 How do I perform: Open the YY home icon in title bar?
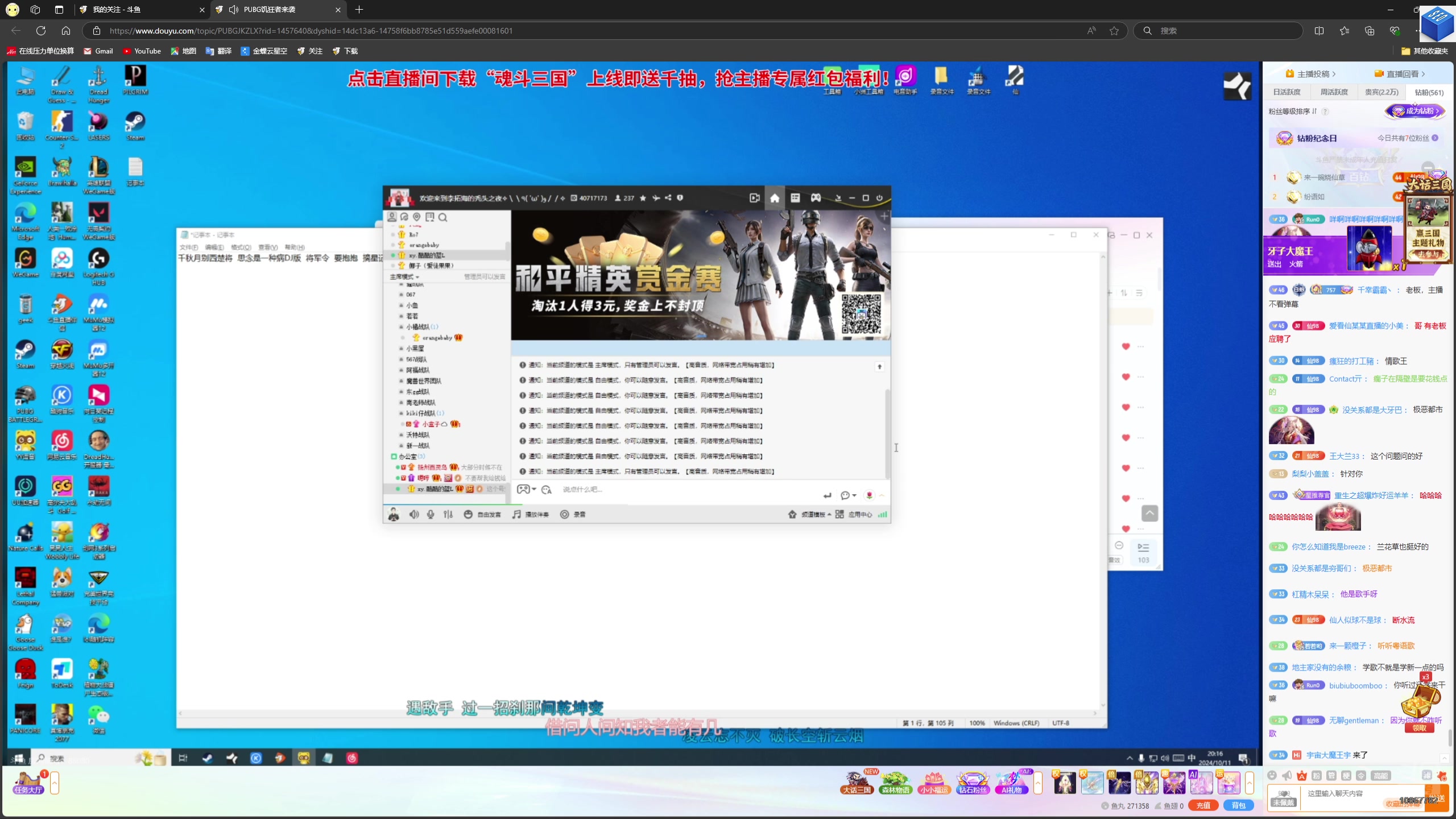775,198
